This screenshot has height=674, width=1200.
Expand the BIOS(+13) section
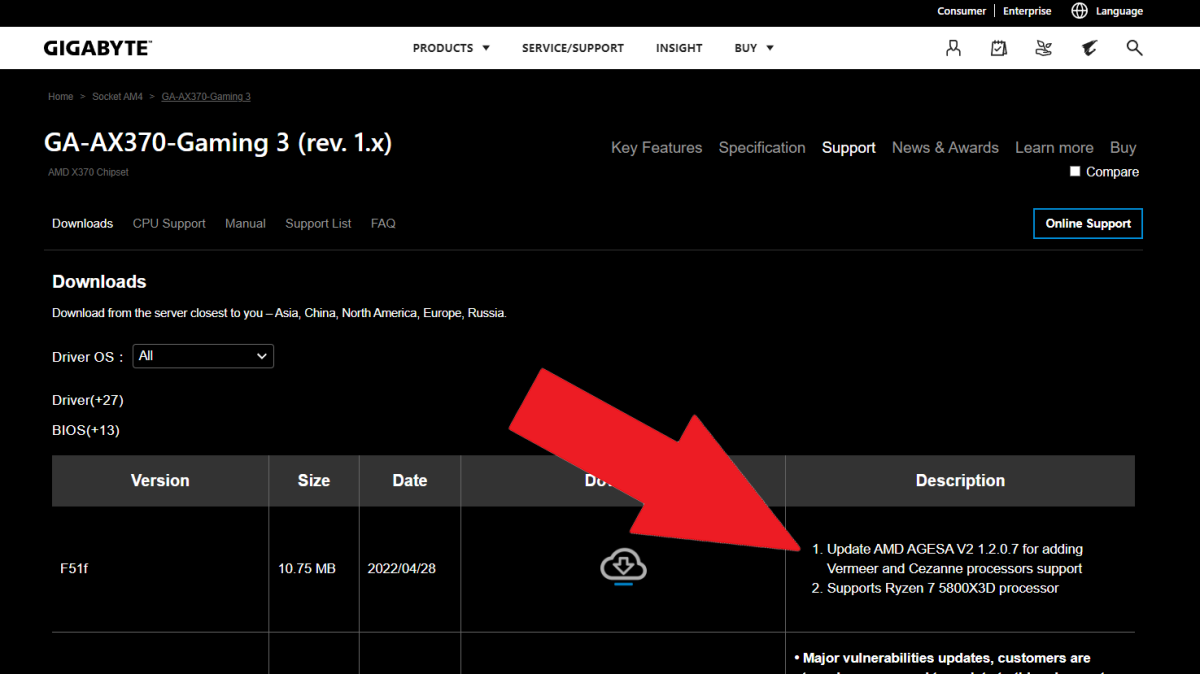[x=86, y=430]
